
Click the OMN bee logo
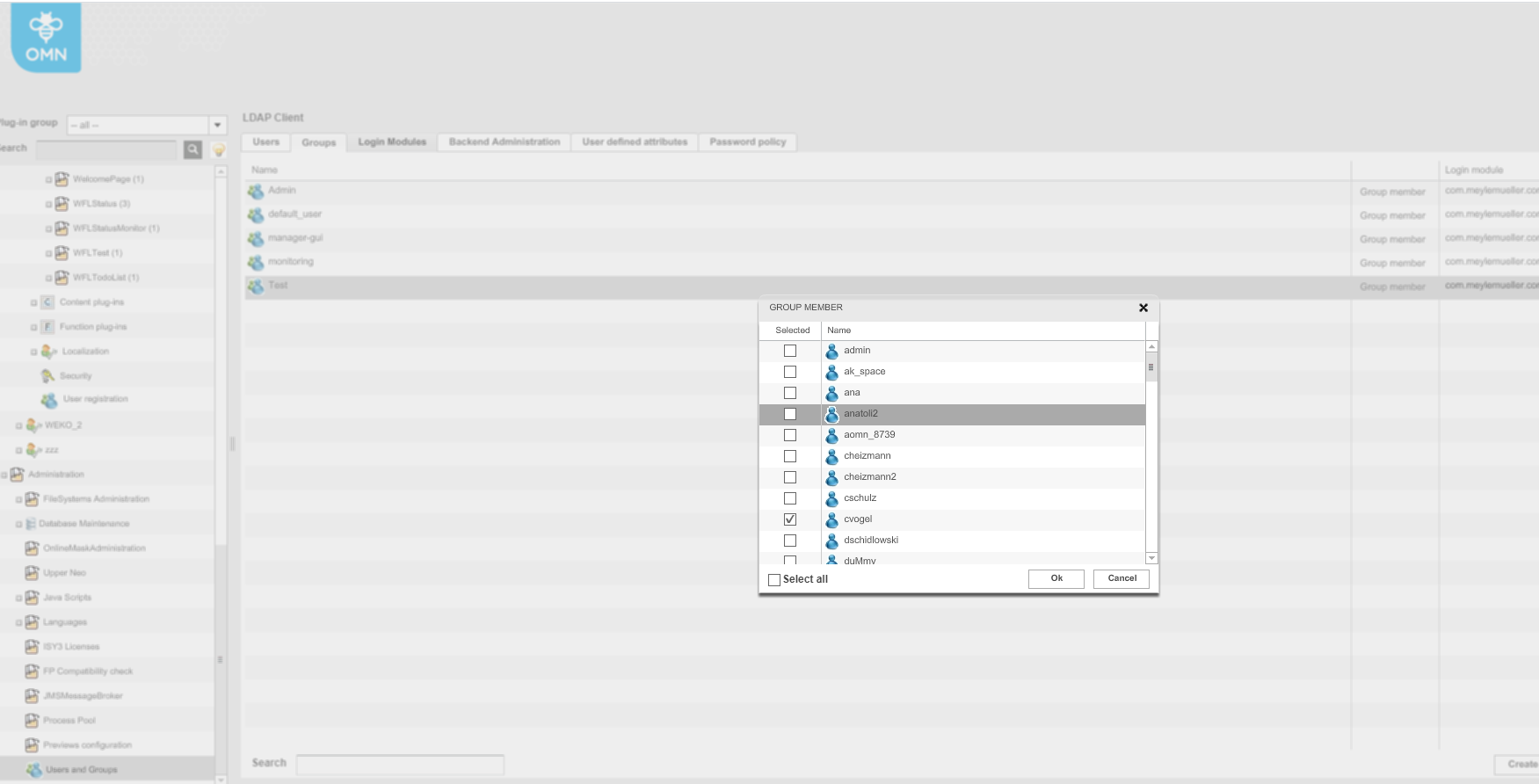(x=46, y=37)
